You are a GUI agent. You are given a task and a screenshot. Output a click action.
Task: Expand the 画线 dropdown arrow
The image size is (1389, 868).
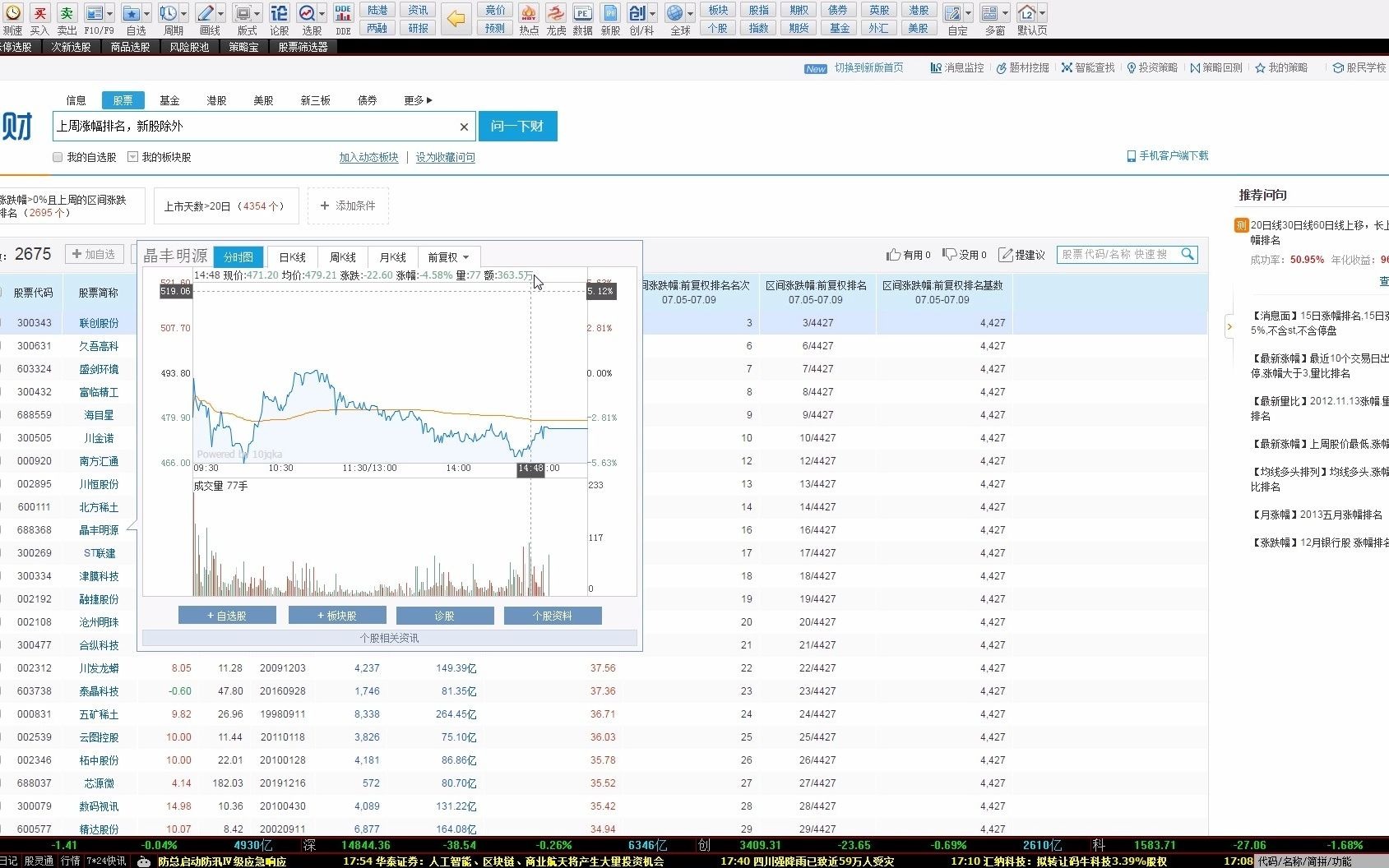221,13
